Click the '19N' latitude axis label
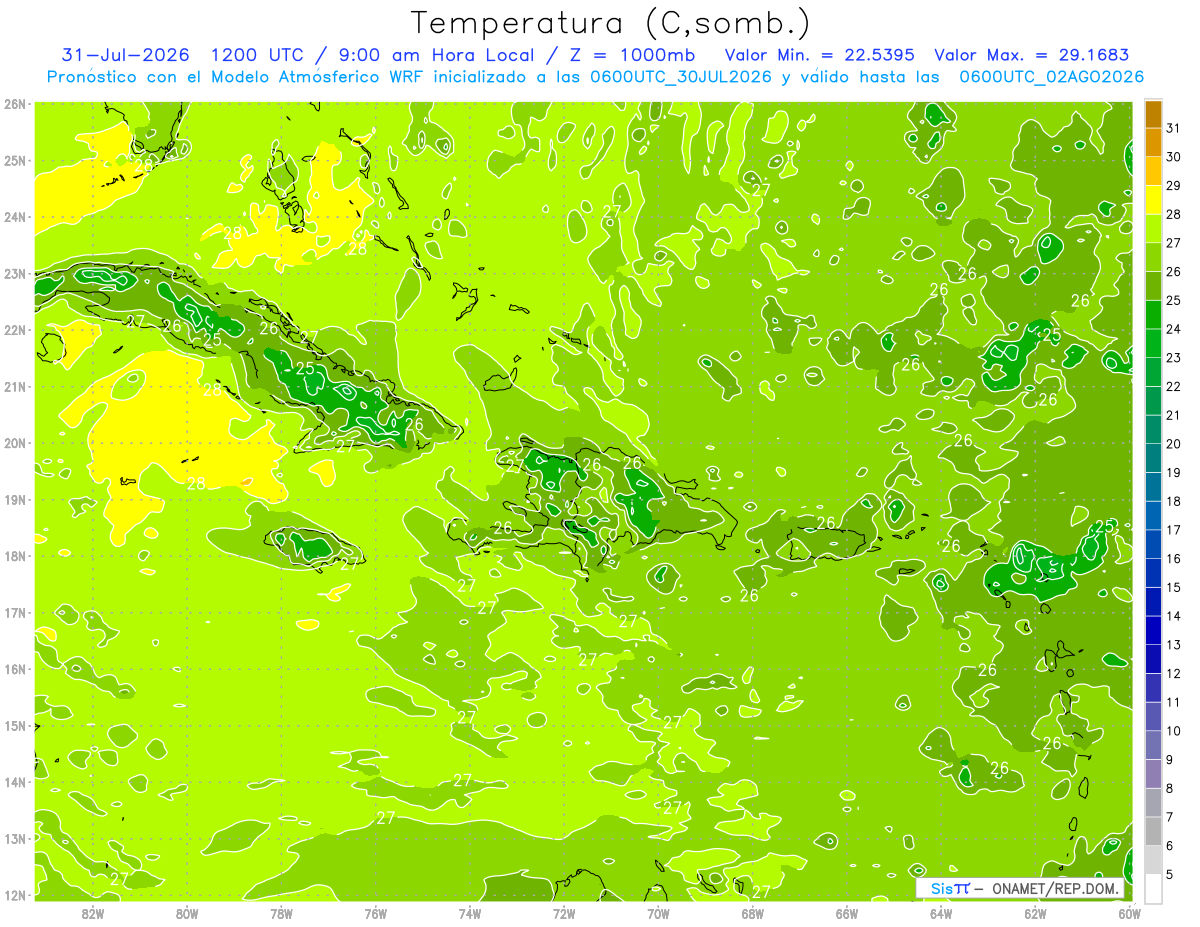 16,499
